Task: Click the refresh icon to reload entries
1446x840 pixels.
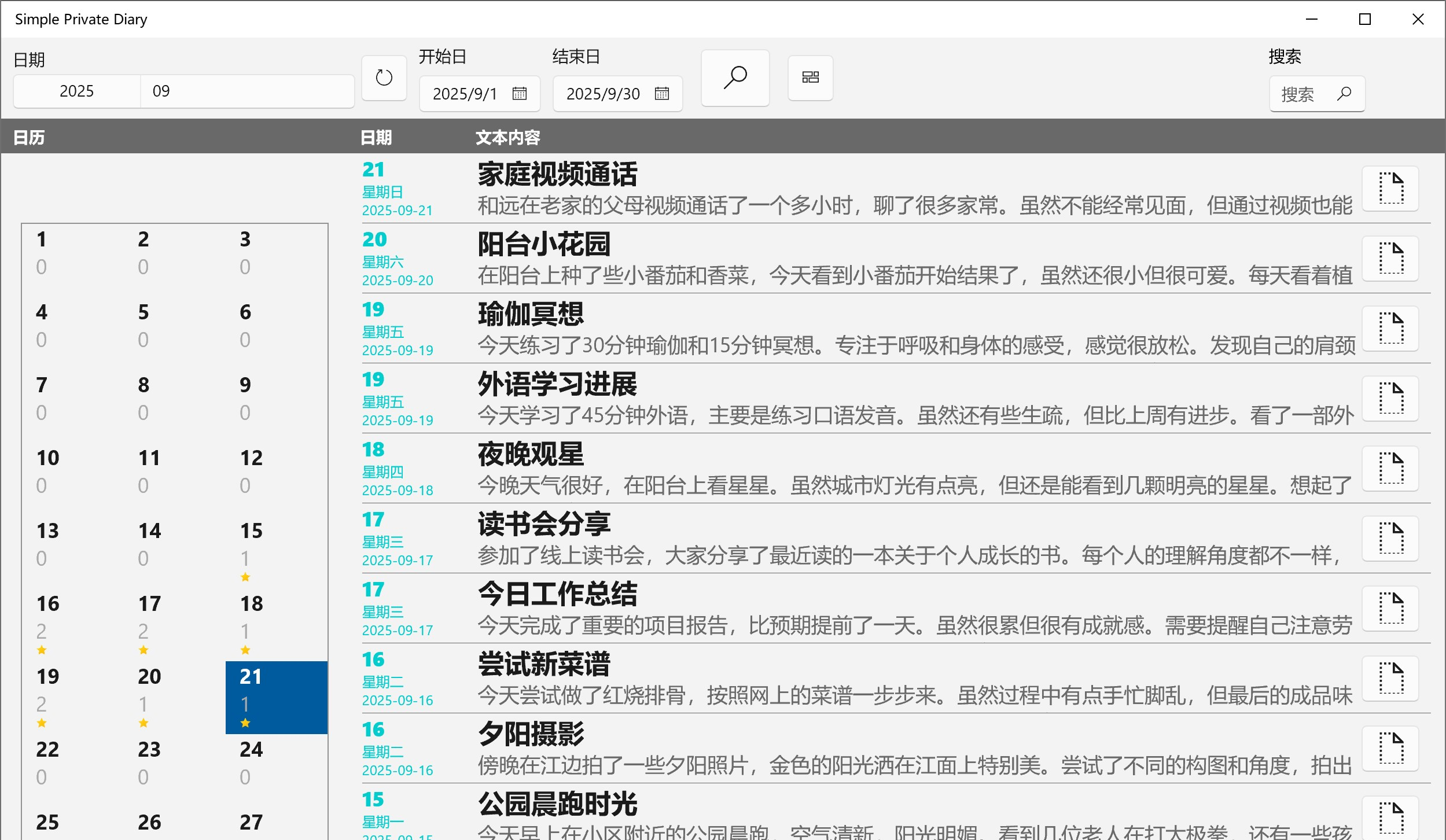Action: point(384,78)
